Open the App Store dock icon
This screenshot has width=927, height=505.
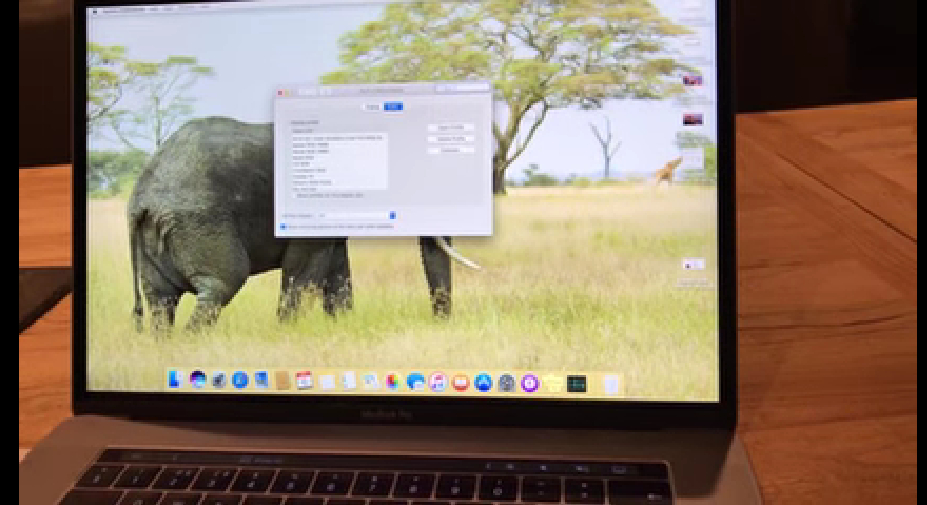[x=483, y=383]
